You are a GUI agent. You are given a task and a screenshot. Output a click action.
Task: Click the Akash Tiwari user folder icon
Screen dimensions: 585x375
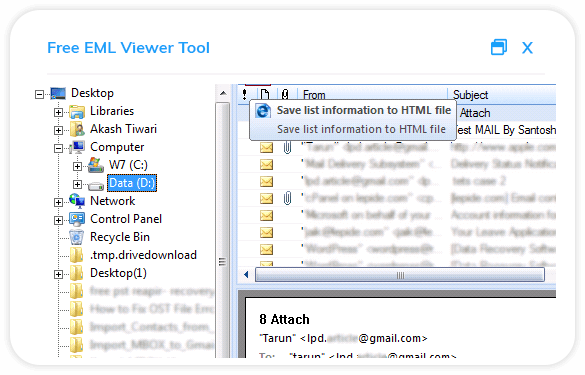coord(77,129)
